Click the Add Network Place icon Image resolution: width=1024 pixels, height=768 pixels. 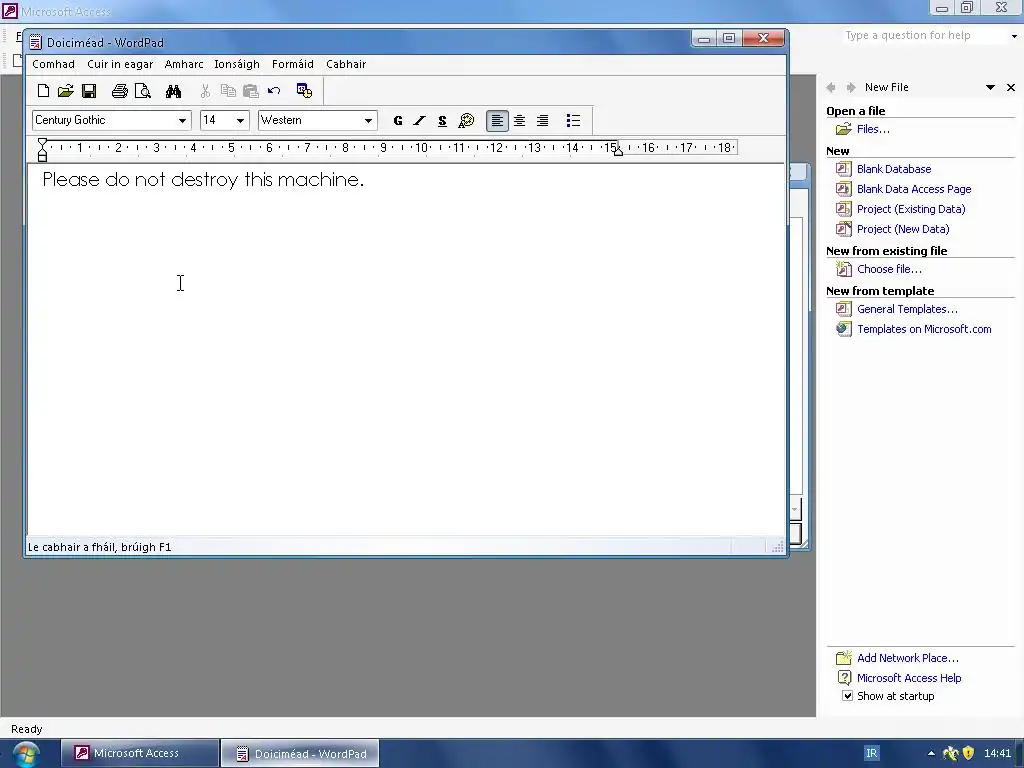pyautogui.click(x=843, y=658)
